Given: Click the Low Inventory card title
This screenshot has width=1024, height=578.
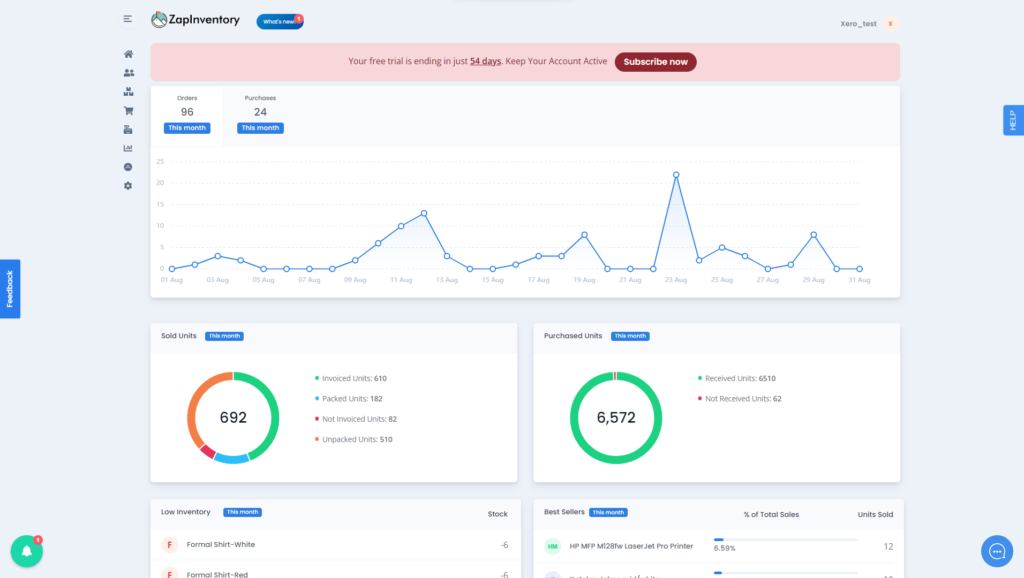Looking at the screenshot, I should click(x=185, y=512).
